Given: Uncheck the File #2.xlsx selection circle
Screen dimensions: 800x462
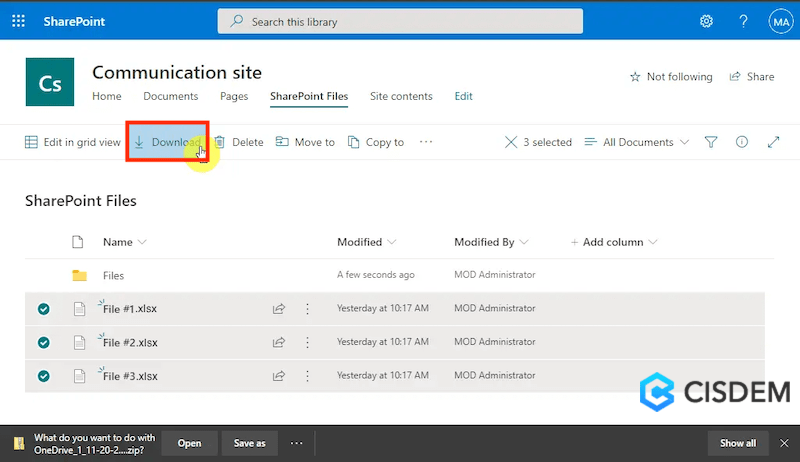Looking at the screenshot, I should 44,342.
